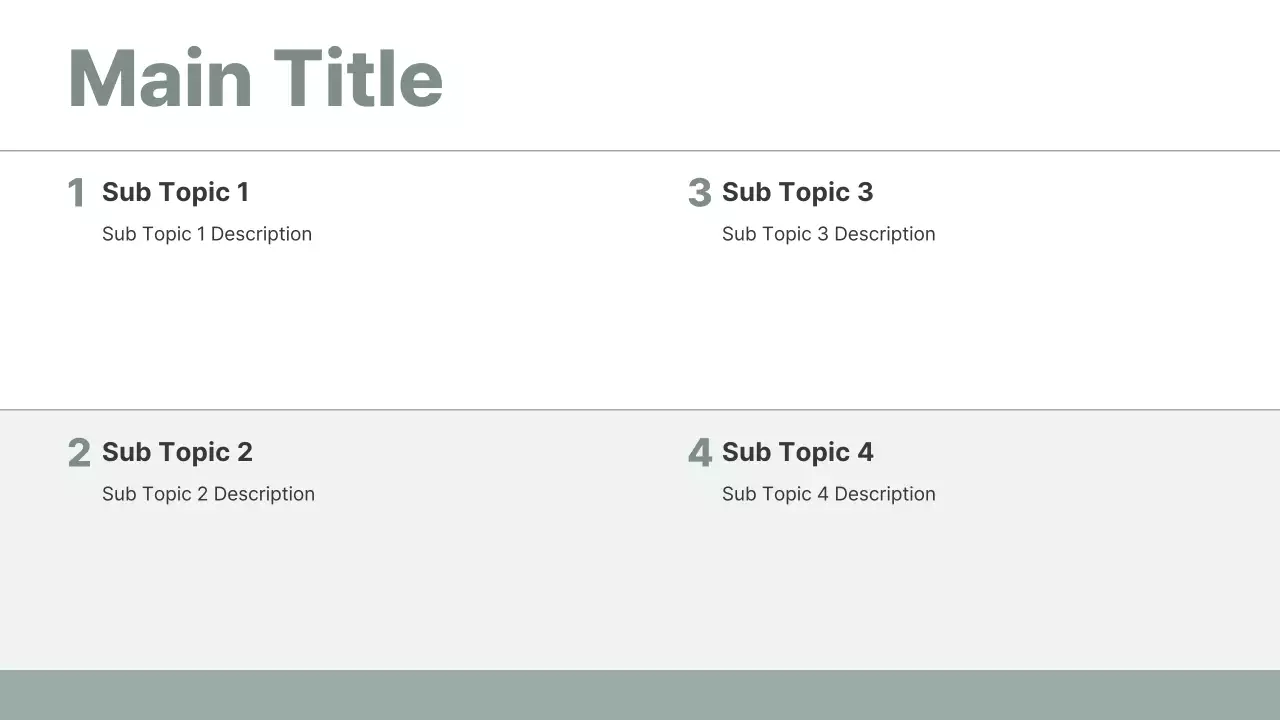Click the word "Main" in the slide title
Image resolution: width=1280 pixels, height=720 pixels.
click(x=160, y=79)
